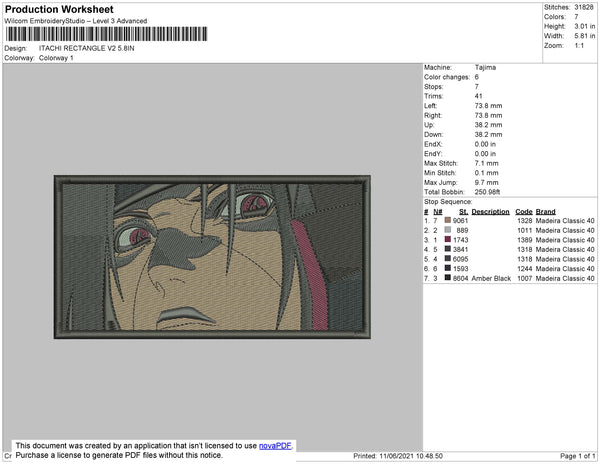Click the Min Stitch value '0.1 mm'
This screenshot has width=600, height=464.
pyautogui.click(x=486, y=173)
